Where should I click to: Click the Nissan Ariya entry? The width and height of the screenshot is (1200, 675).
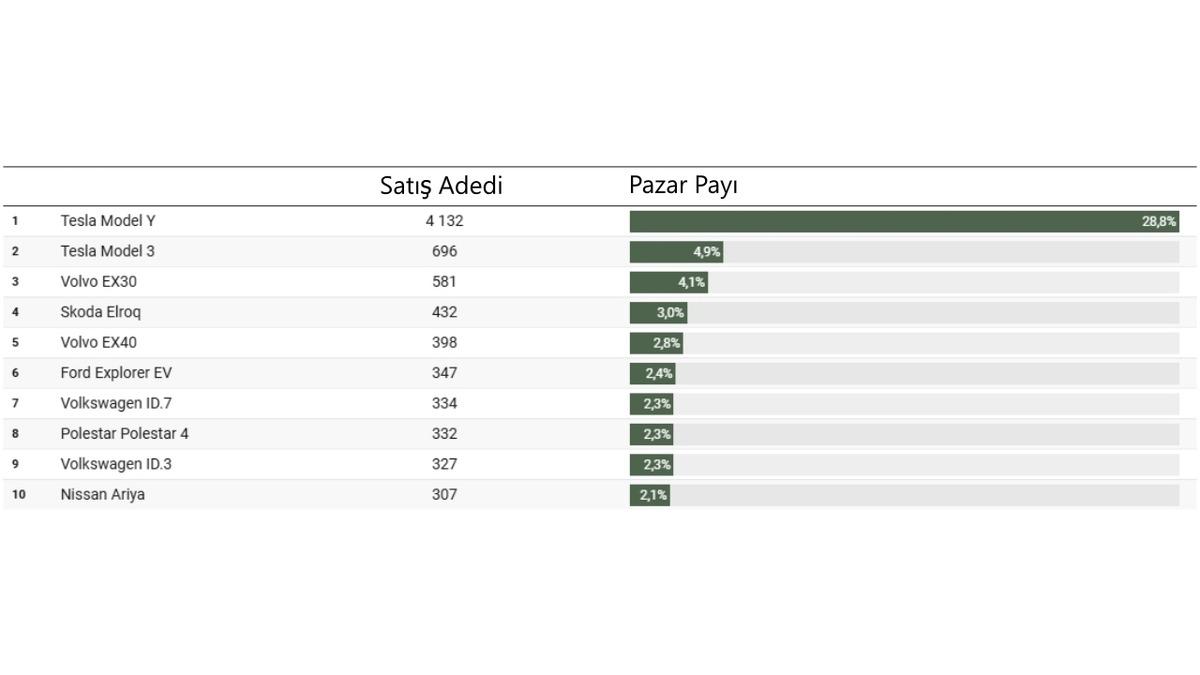click(102, 494)
